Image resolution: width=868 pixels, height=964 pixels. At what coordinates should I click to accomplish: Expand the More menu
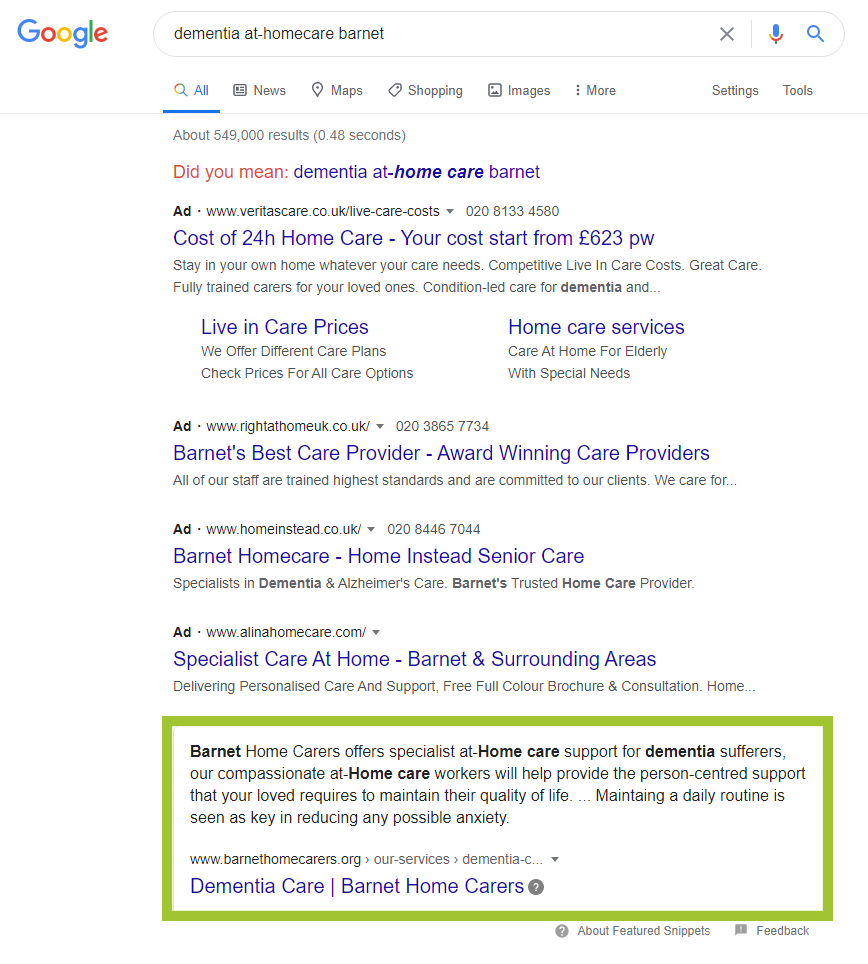pos(595,90)
